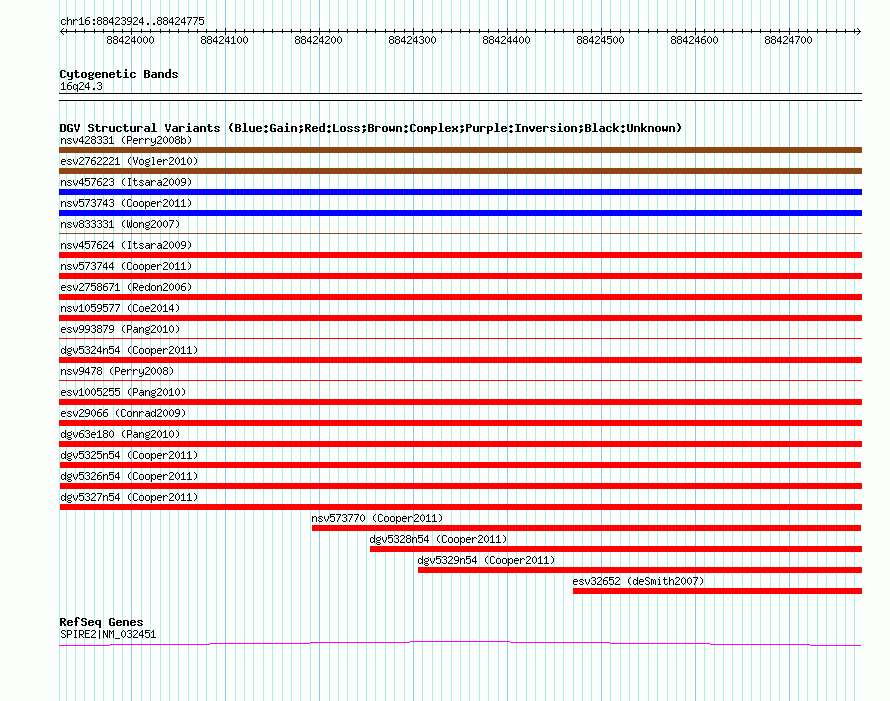Click the blue gain bar for nsv573743
The height and width of the screenshot is (701, 890).
tap(460, 213)
